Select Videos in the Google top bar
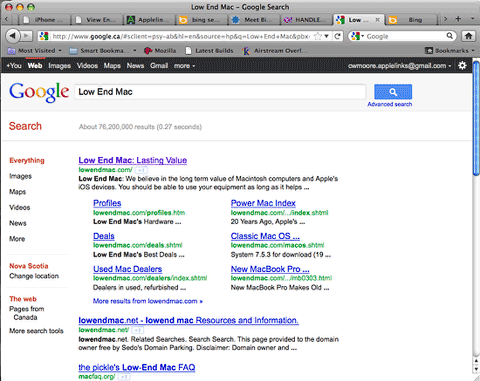The width and height of the screenshot is (480, 381). pyautogui.click(x=87, y=66)
